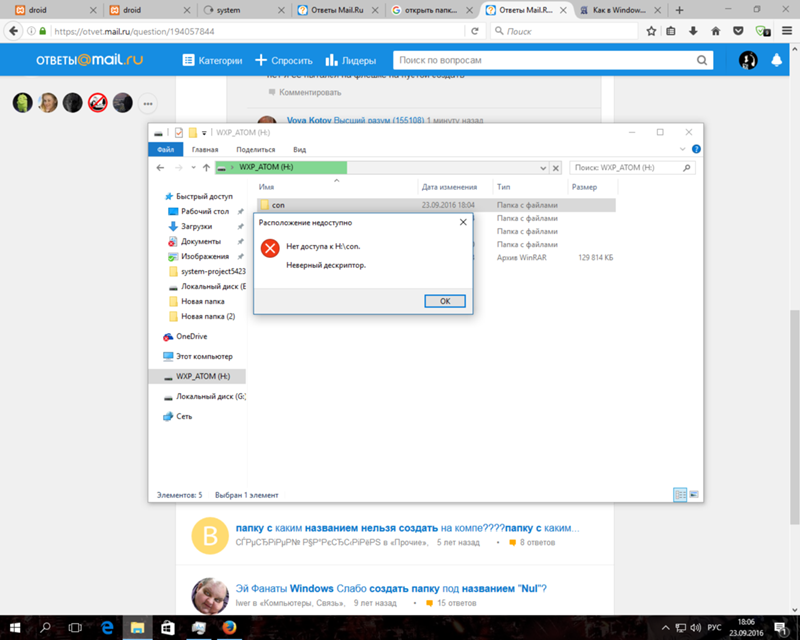Viewport: 800px width, 640px height.
Task: Click OK in the error dialog
Action: tap(445, 301)
